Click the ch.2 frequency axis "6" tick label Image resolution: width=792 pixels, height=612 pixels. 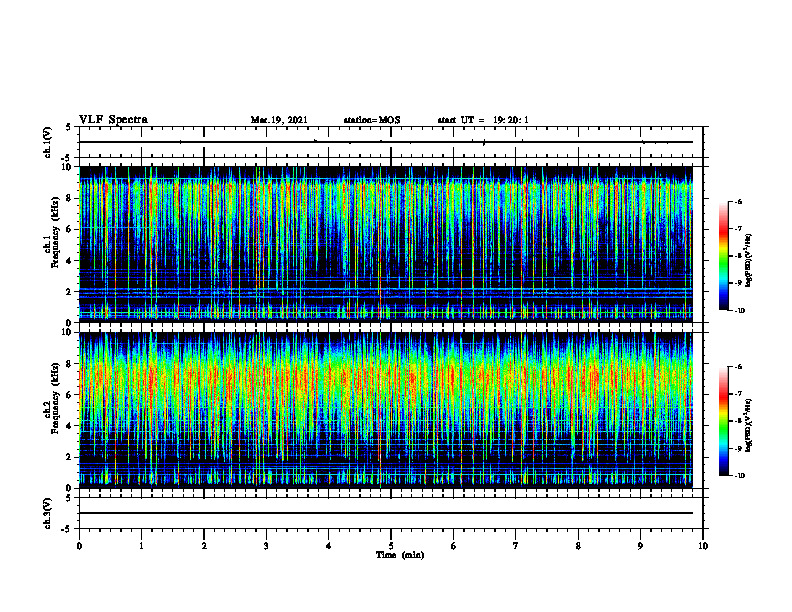69,395
